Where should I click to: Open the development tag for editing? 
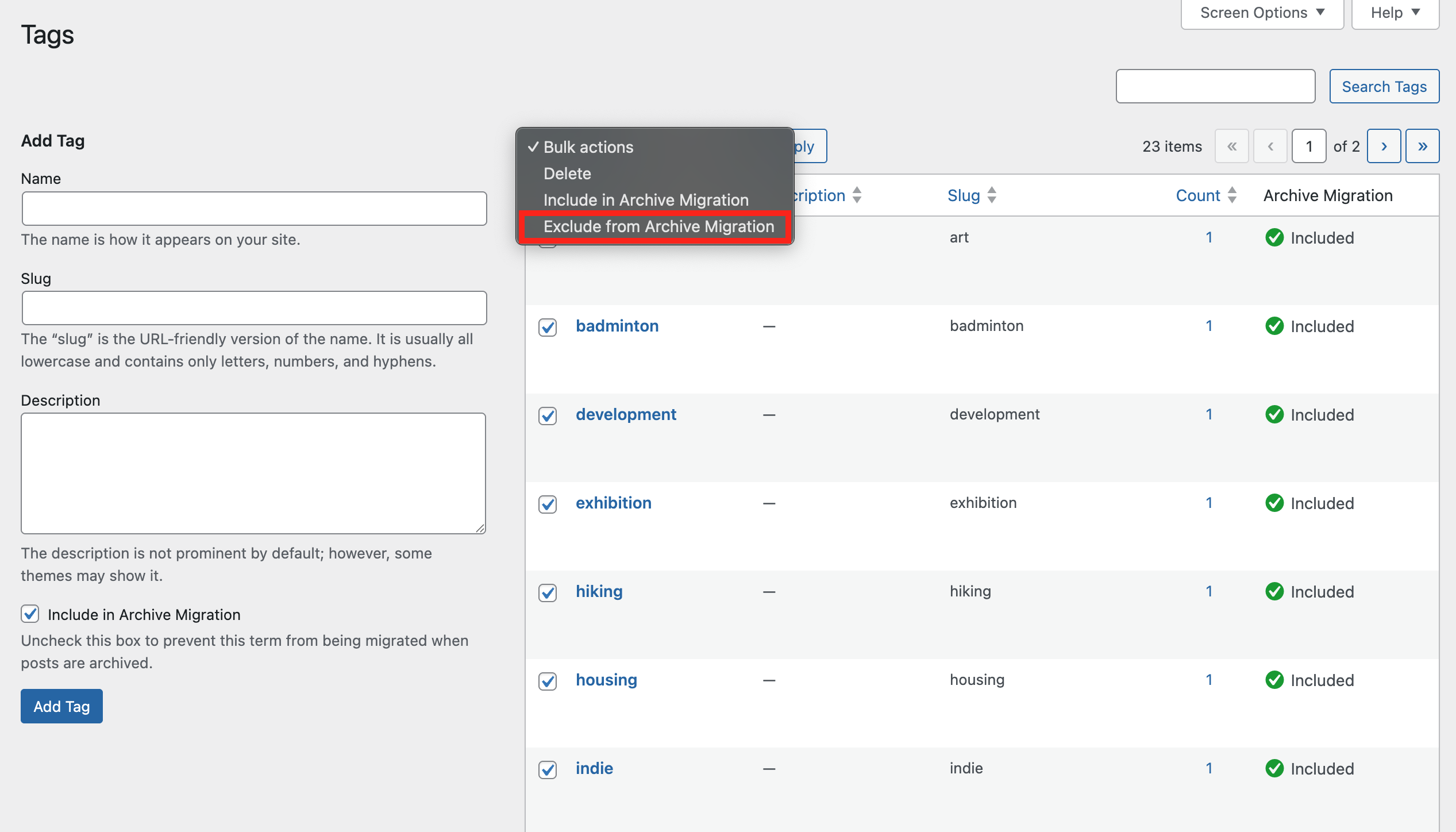pyautogui.click(x=626, y=414)
